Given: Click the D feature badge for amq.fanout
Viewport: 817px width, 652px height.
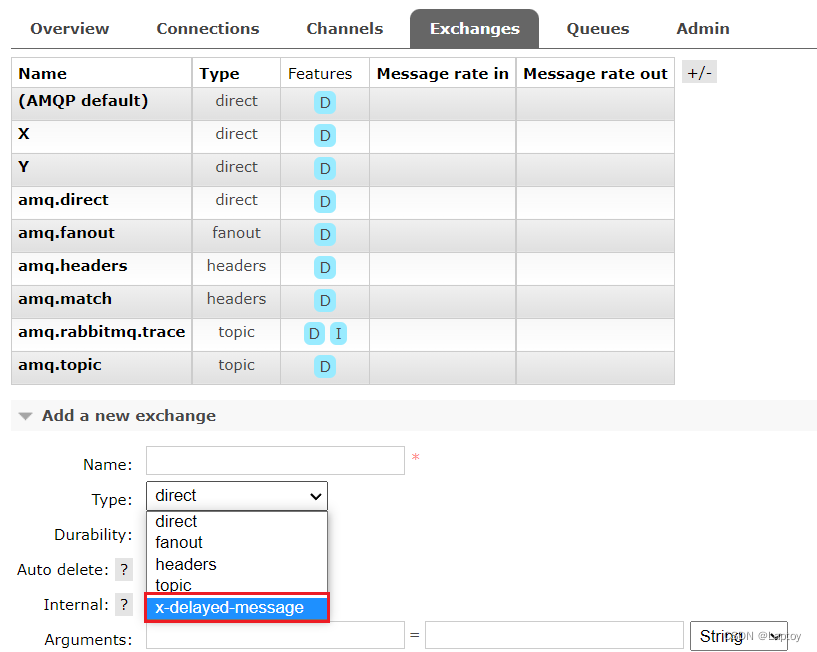Looking at the screenshot, I should click(325, 235).
